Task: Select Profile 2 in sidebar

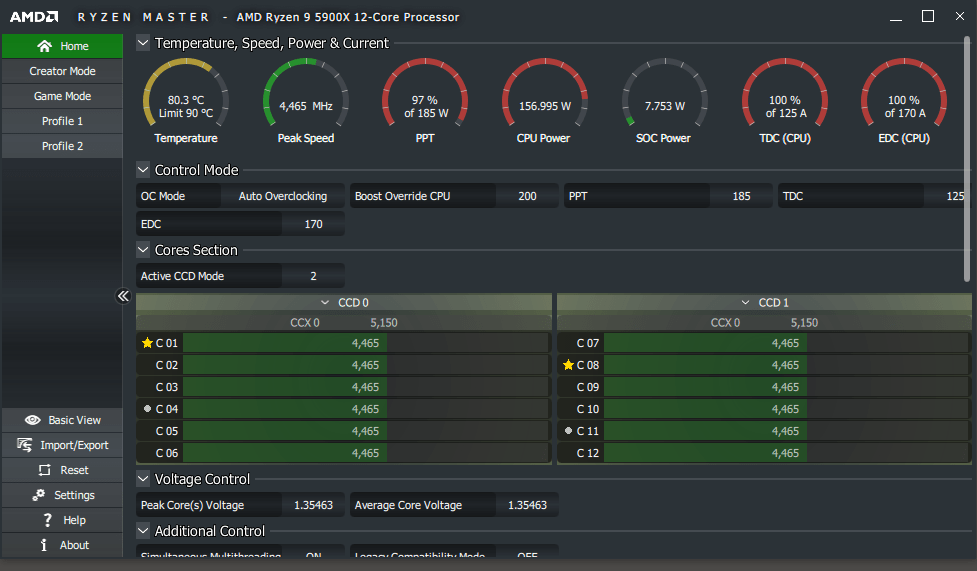Action: (x=62, y=146)
